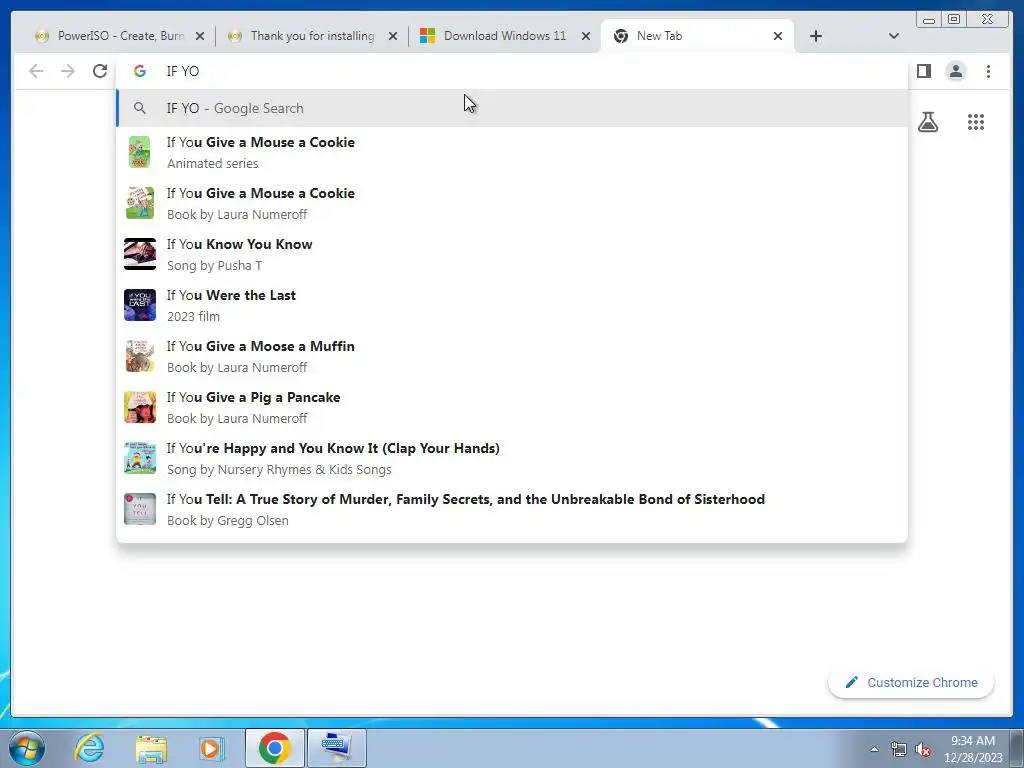This screenshot has width=1024, height=768.
Task: Click the muted volume tray icon
Action: click(923, 750)
